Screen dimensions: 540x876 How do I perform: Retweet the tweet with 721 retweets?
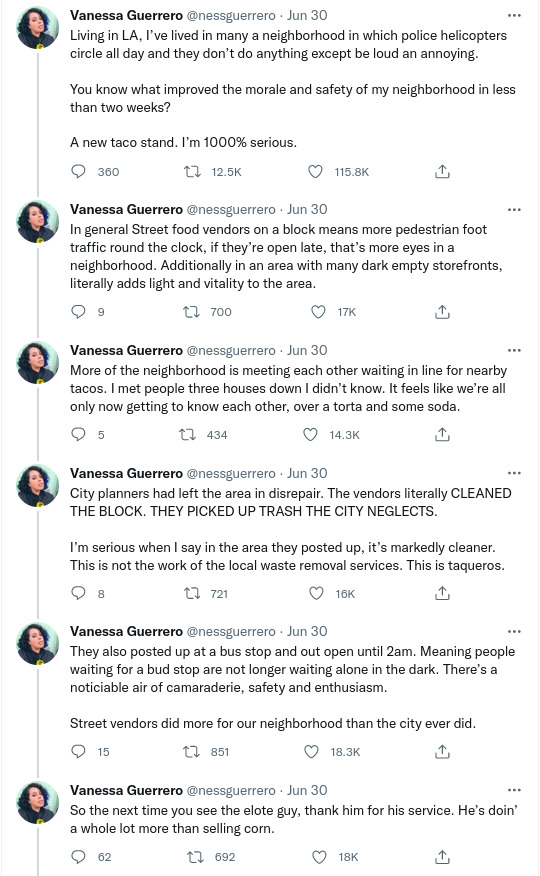pyautogui.click(x=192, y=593)
